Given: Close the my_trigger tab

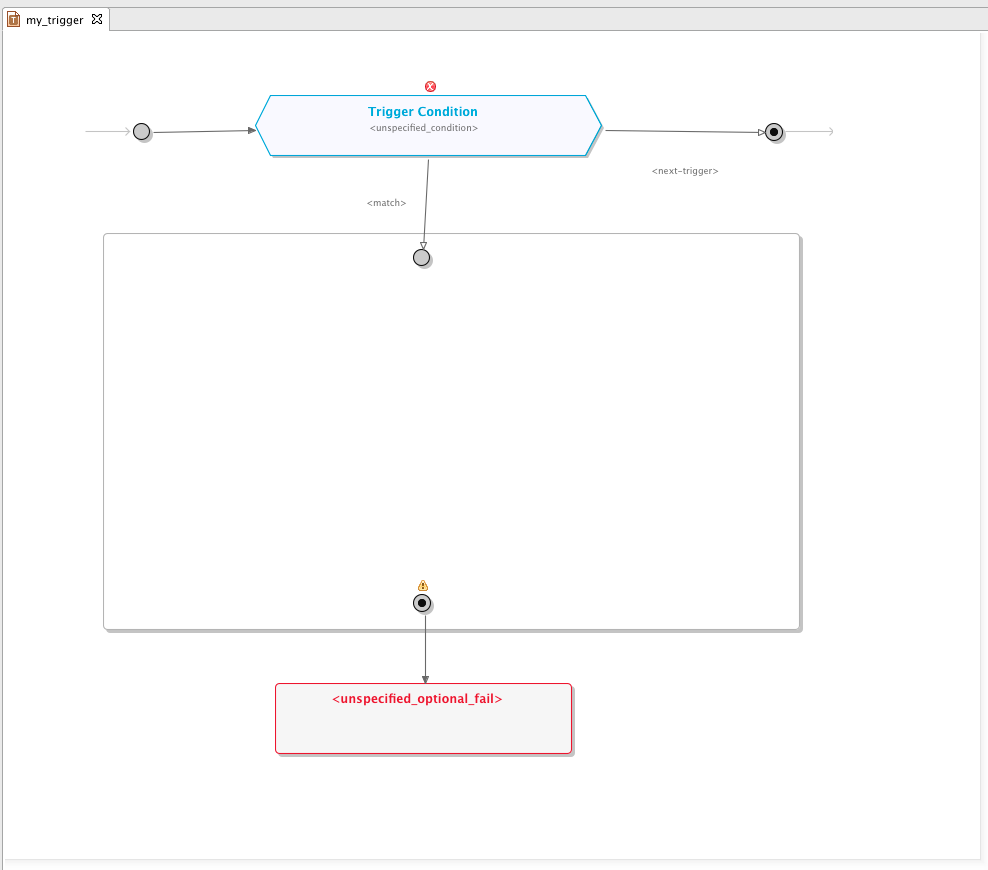Looking at the screenshot, I should point(97,19).
